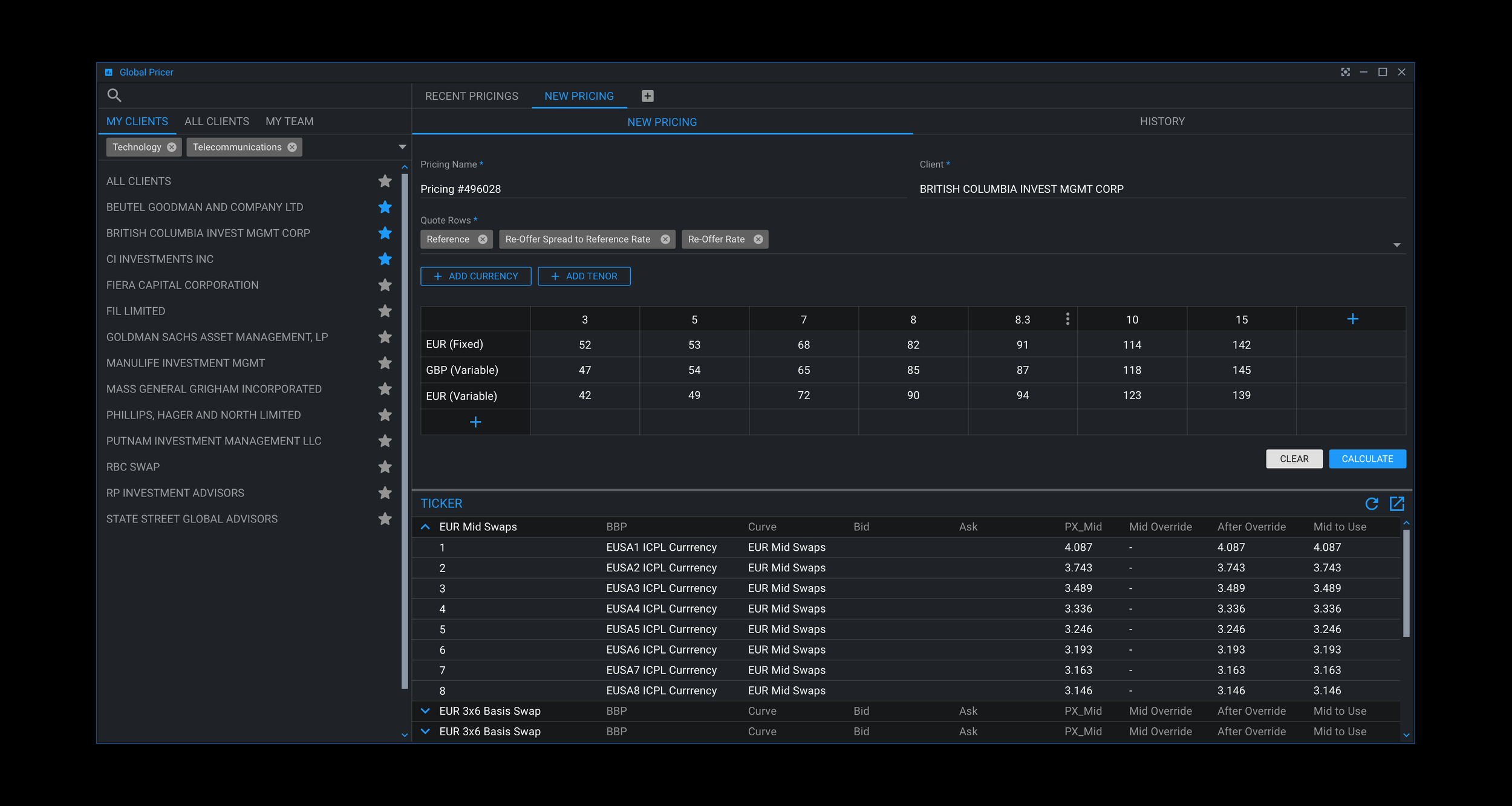Add a new pricing tab with plus icon
This screenshot has width=1512, height=806.
point(647,96)
